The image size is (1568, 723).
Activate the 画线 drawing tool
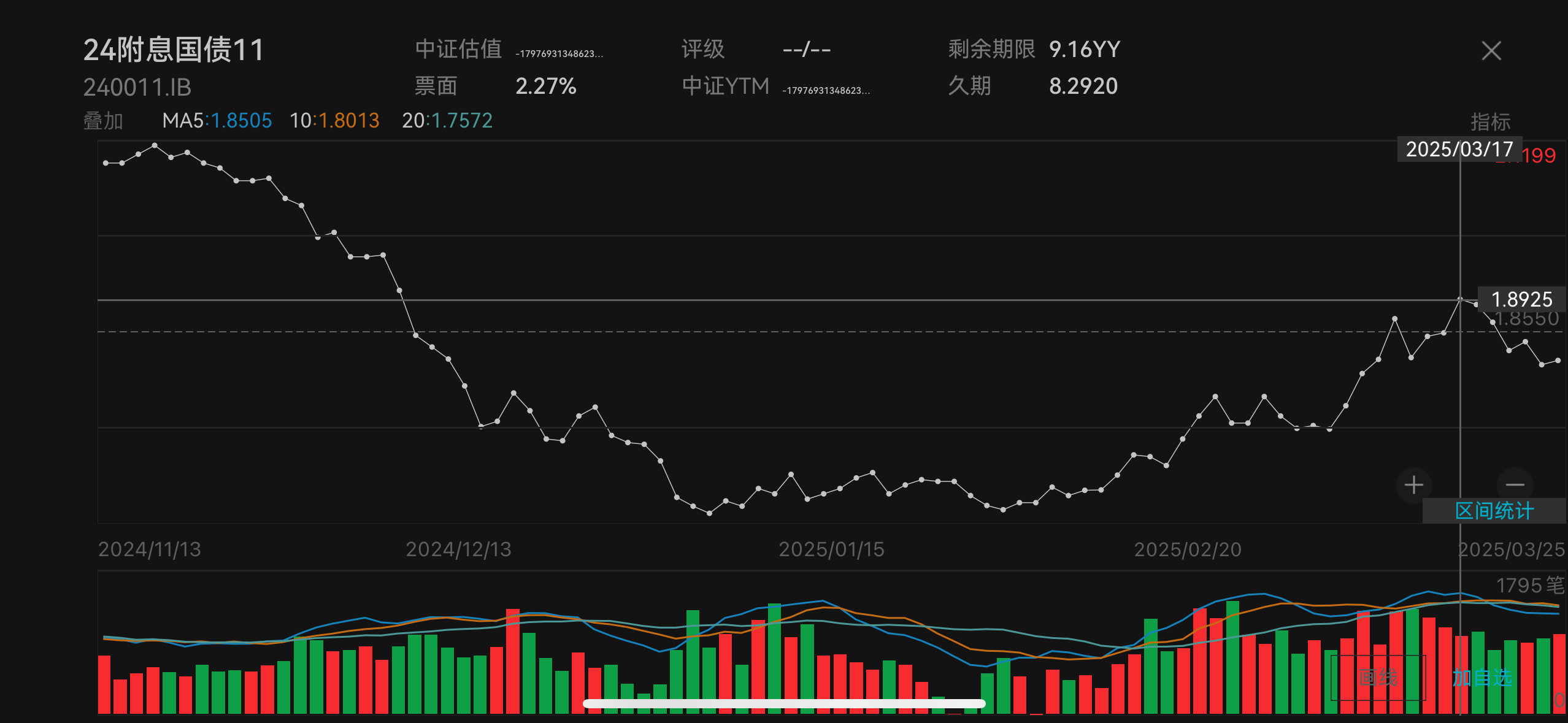pos(1378,678)
